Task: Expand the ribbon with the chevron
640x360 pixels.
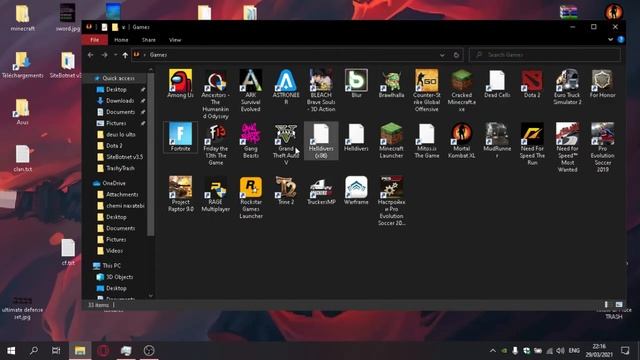Action: 610,40
